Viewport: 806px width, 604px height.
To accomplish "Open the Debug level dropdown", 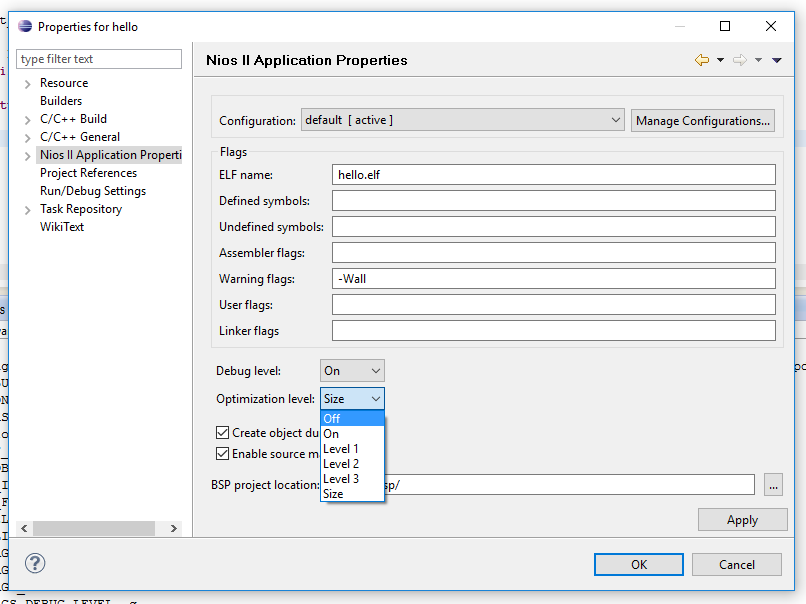I will click(x=352, y=371).
